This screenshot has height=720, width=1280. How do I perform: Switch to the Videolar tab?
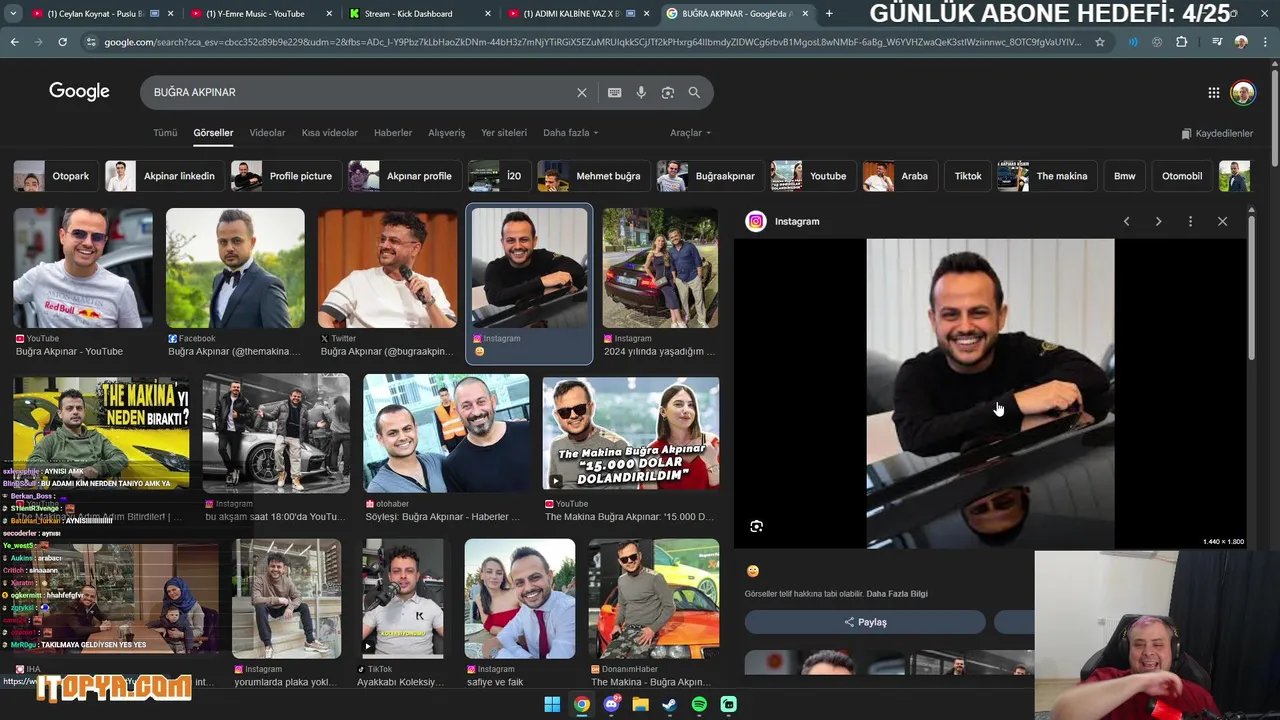pos(267,133)
